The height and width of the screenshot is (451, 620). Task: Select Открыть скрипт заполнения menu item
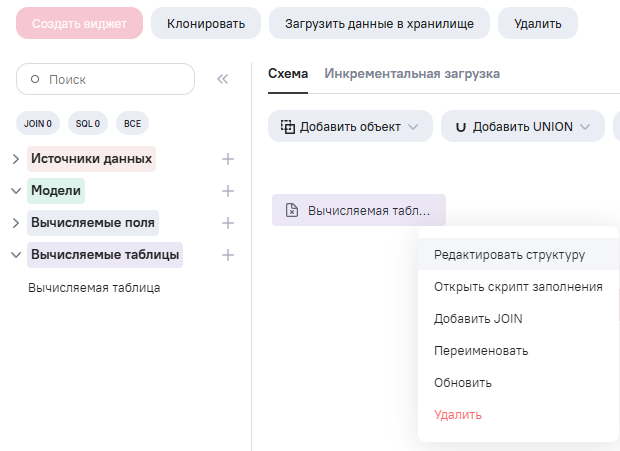[518, 287]
